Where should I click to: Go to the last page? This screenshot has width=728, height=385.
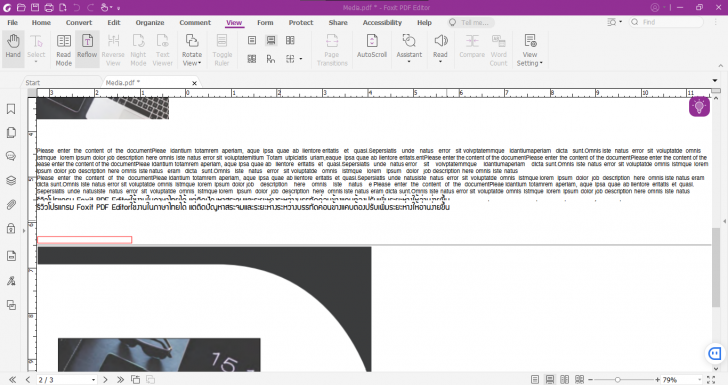click(x=120, y=379)
